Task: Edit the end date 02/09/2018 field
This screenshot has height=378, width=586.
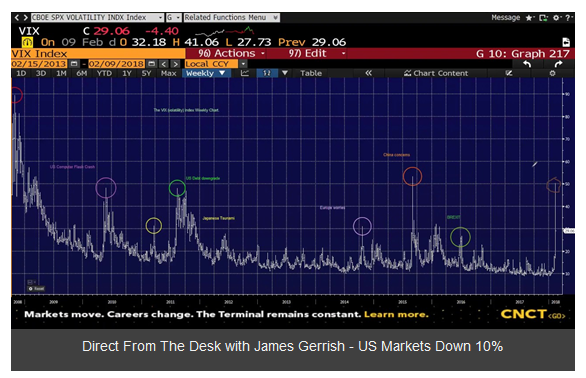Action: click(x=116, y=64)
